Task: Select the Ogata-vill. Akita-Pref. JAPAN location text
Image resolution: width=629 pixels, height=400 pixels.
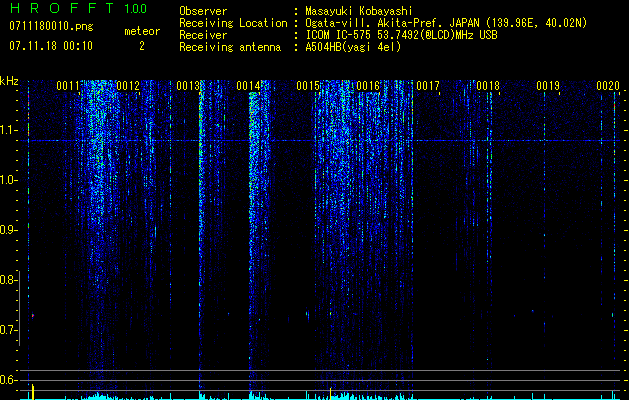Action: click(446, 23)
